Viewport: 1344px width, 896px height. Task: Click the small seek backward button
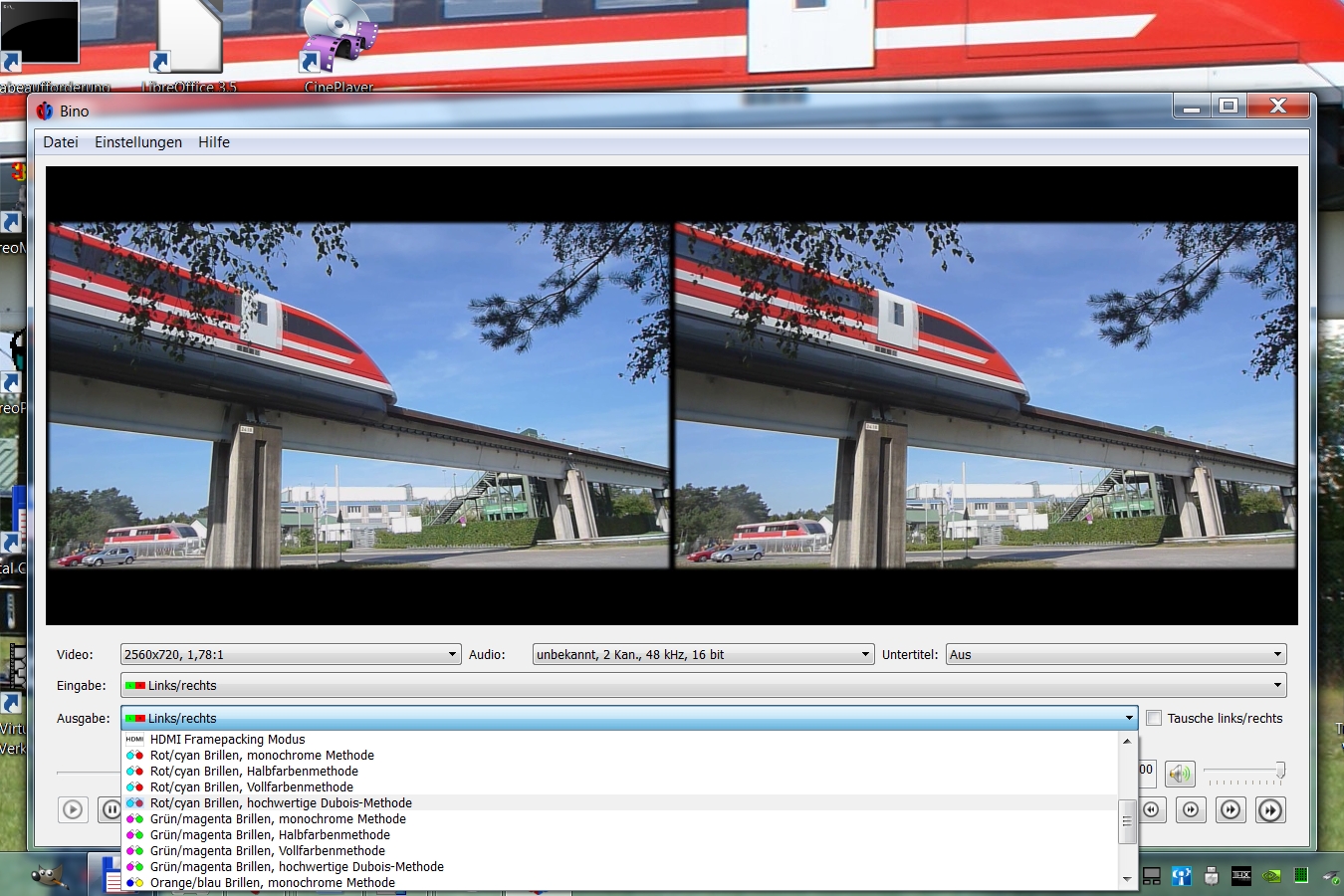[x=1152, y=809]
